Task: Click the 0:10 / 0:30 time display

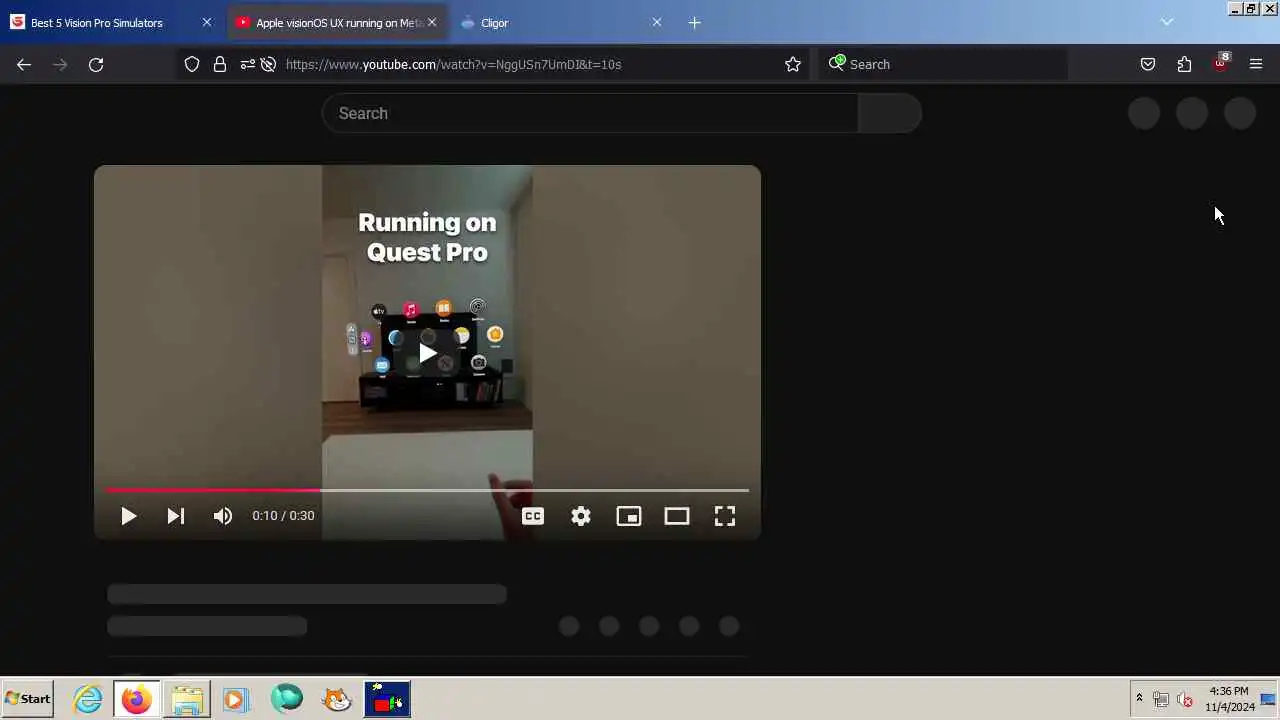Action: click(x=283, y=516)
